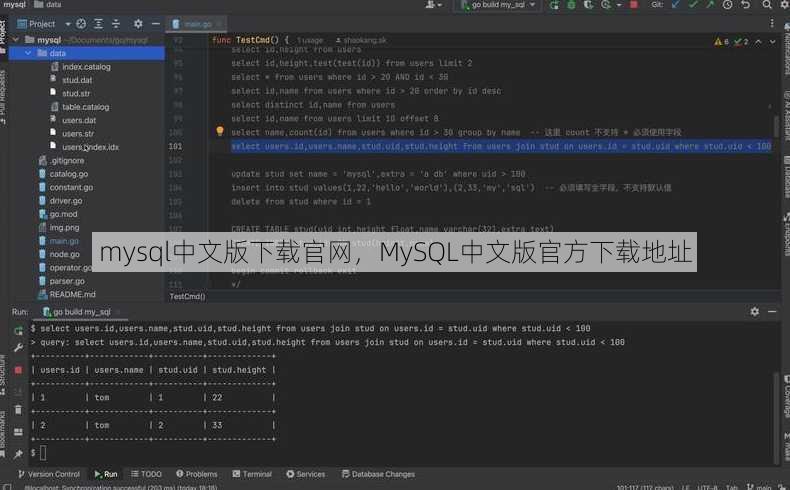Clear output with the trash icon

(18, 409)
